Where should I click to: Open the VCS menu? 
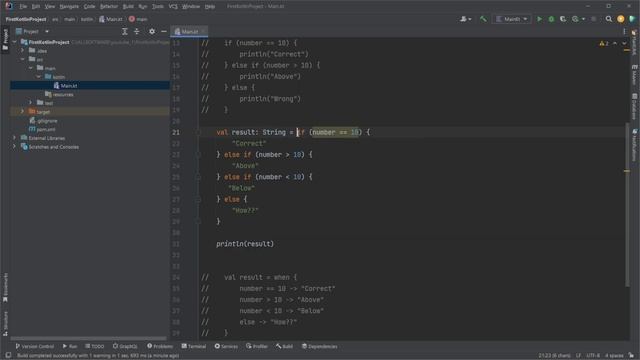tap(173, 7)
